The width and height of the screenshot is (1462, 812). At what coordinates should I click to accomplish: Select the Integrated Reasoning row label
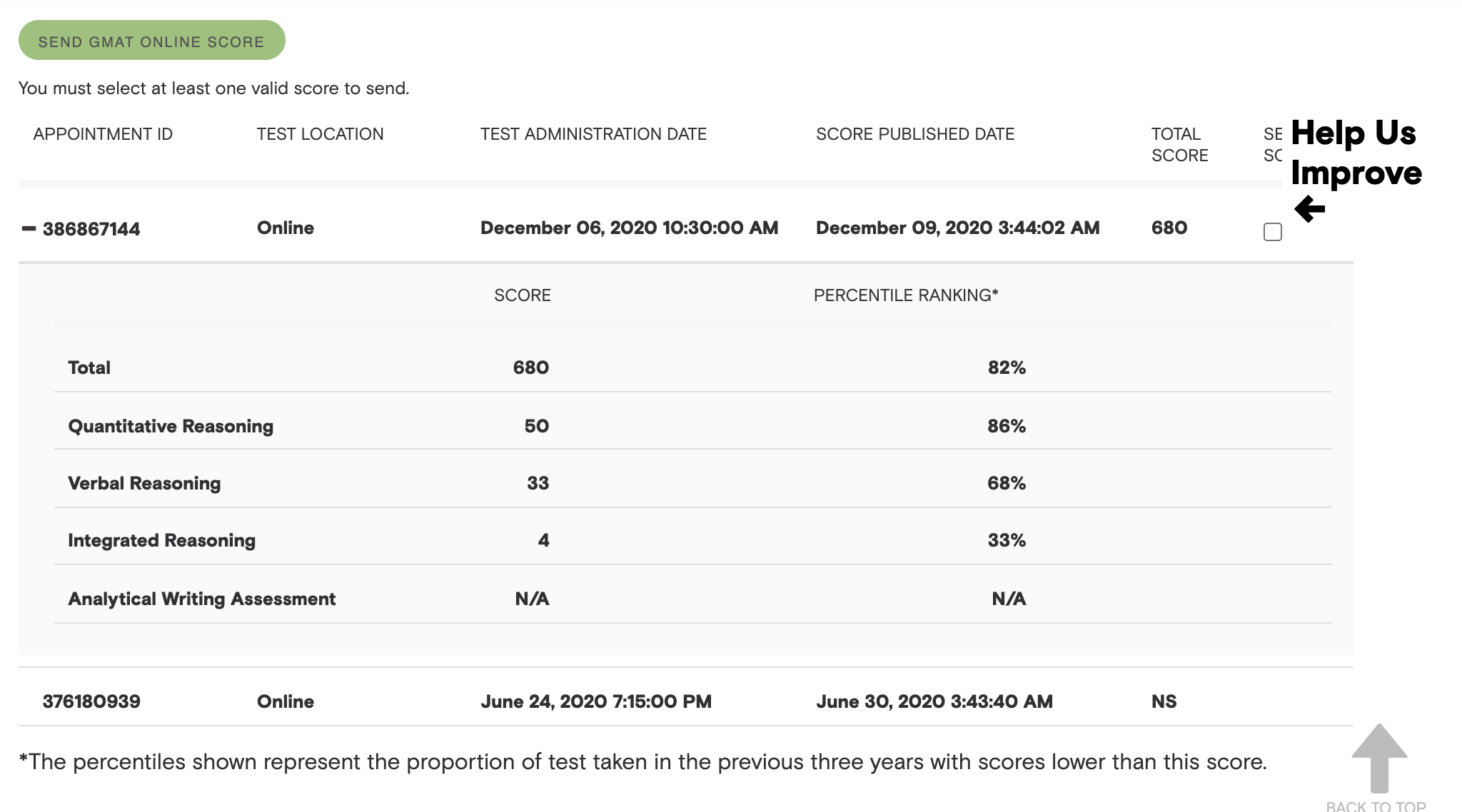click(161, 540)
